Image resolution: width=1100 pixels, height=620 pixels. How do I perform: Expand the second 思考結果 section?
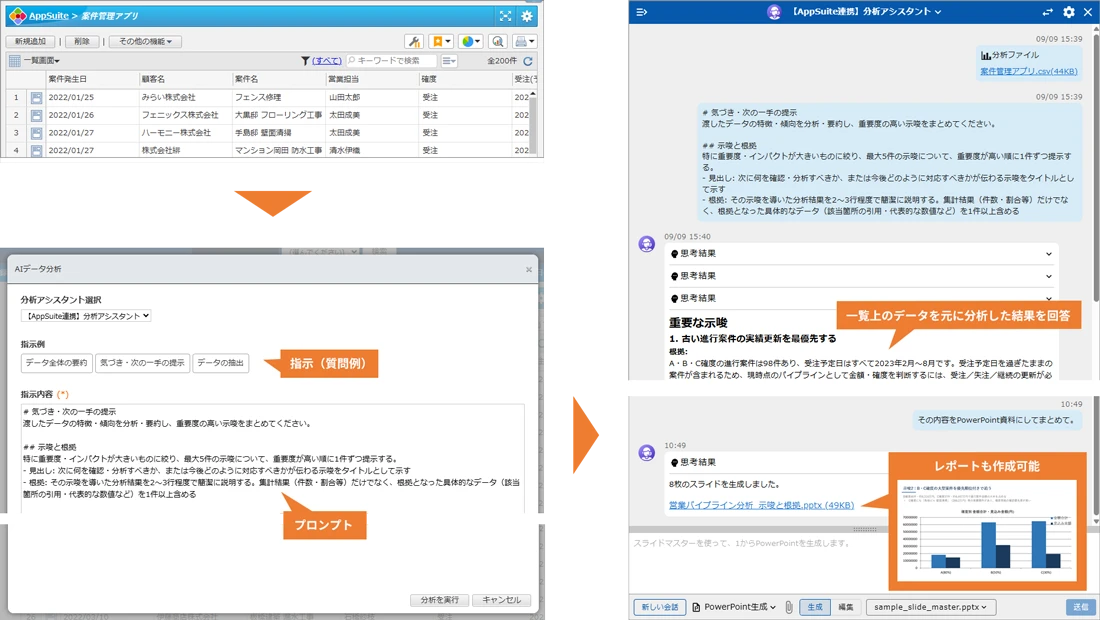(861, 276)
